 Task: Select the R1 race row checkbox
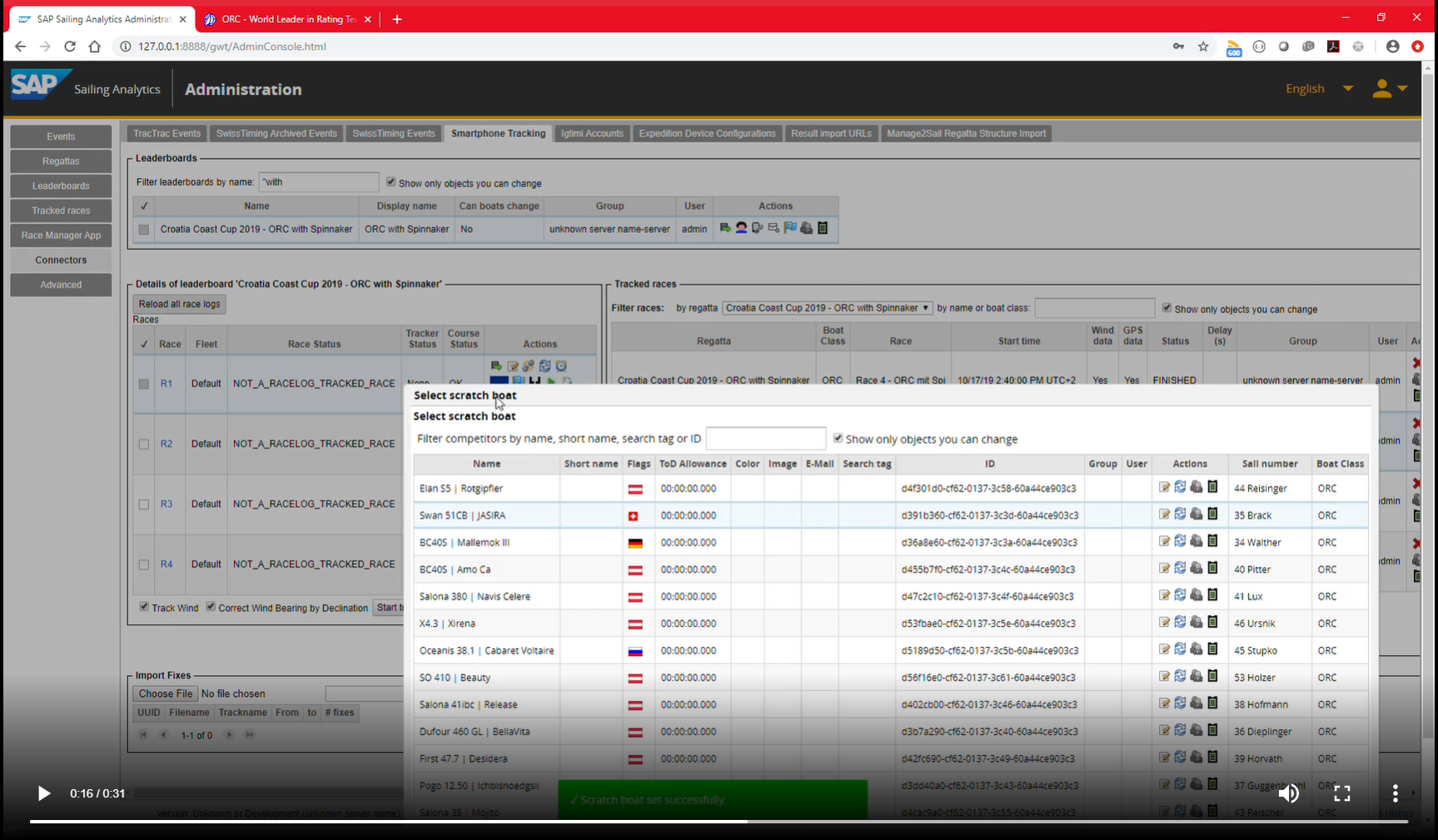144,384
